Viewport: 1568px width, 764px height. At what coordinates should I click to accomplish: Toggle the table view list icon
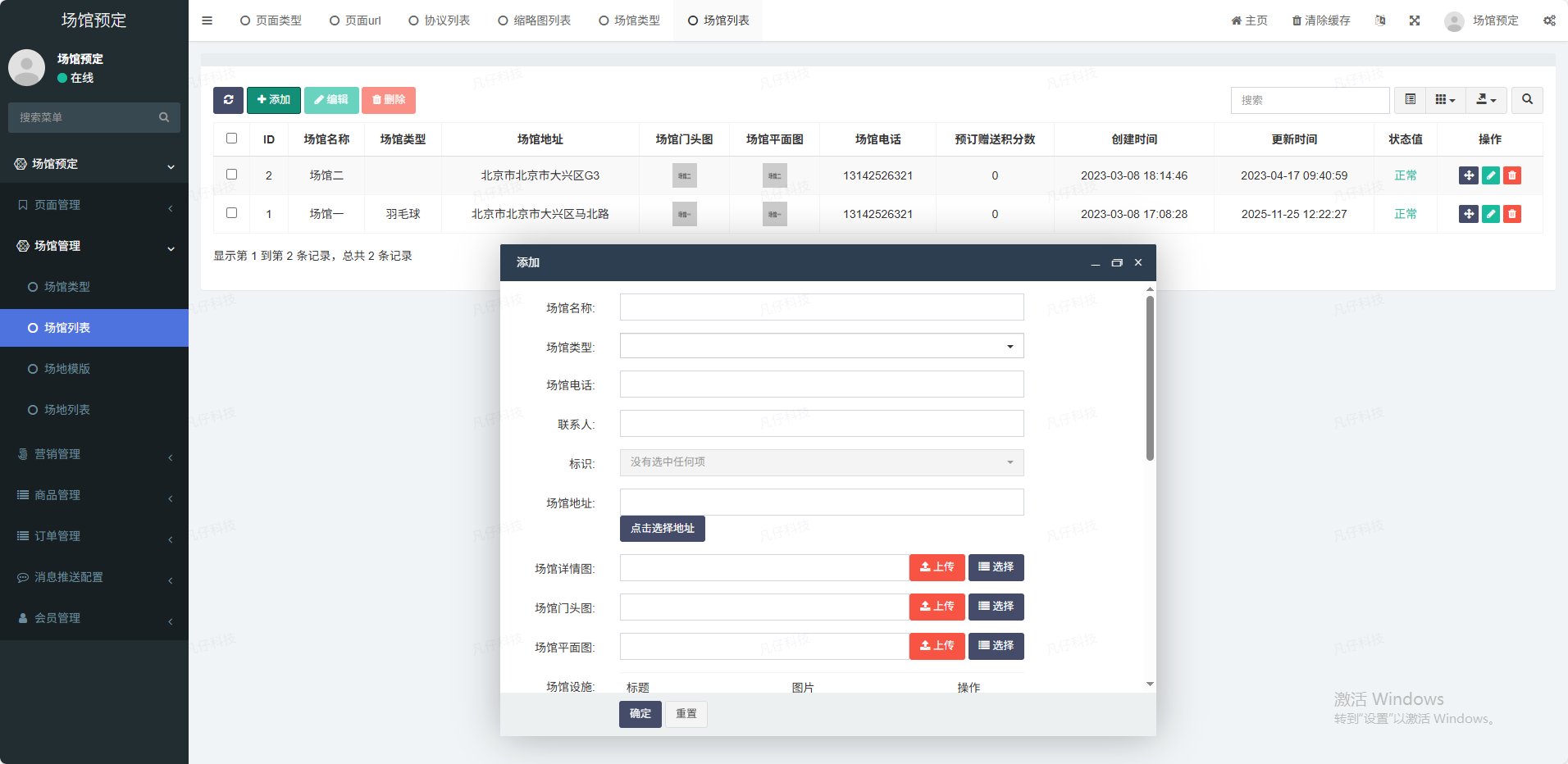[x=1411, y=100]
